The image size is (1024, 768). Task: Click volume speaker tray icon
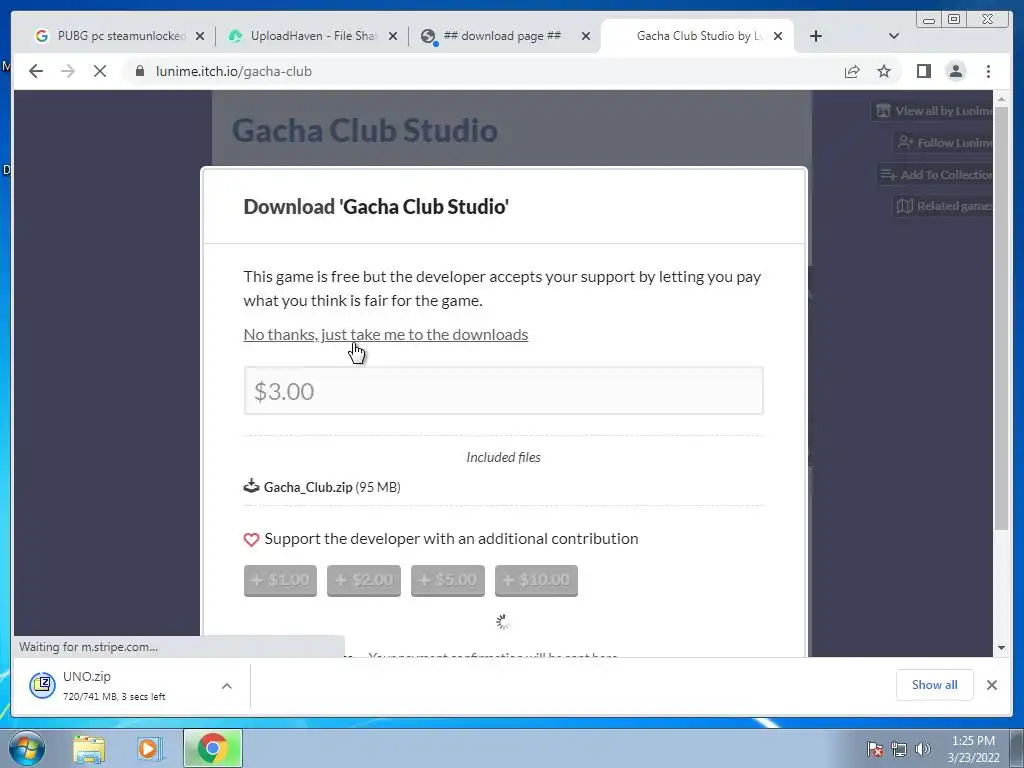(922, 749)
